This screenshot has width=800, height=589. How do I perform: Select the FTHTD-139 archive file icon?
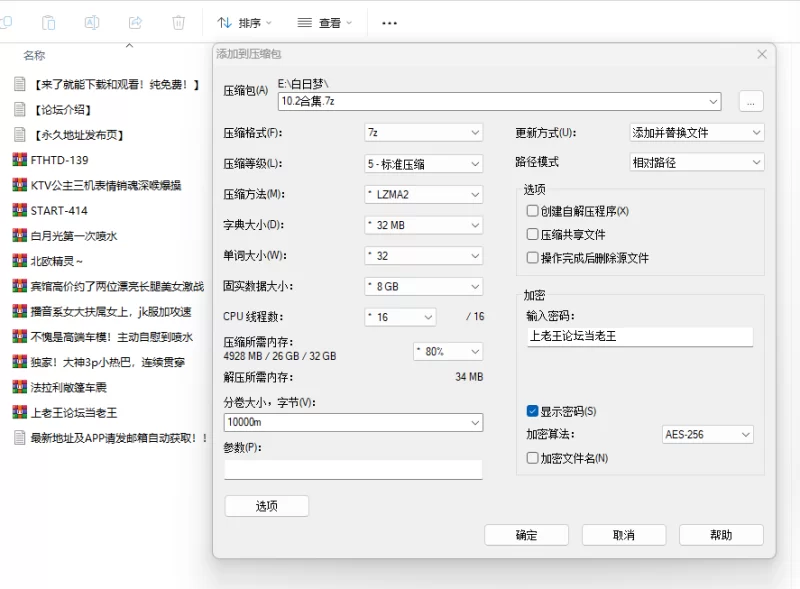(x=19, y=160)
